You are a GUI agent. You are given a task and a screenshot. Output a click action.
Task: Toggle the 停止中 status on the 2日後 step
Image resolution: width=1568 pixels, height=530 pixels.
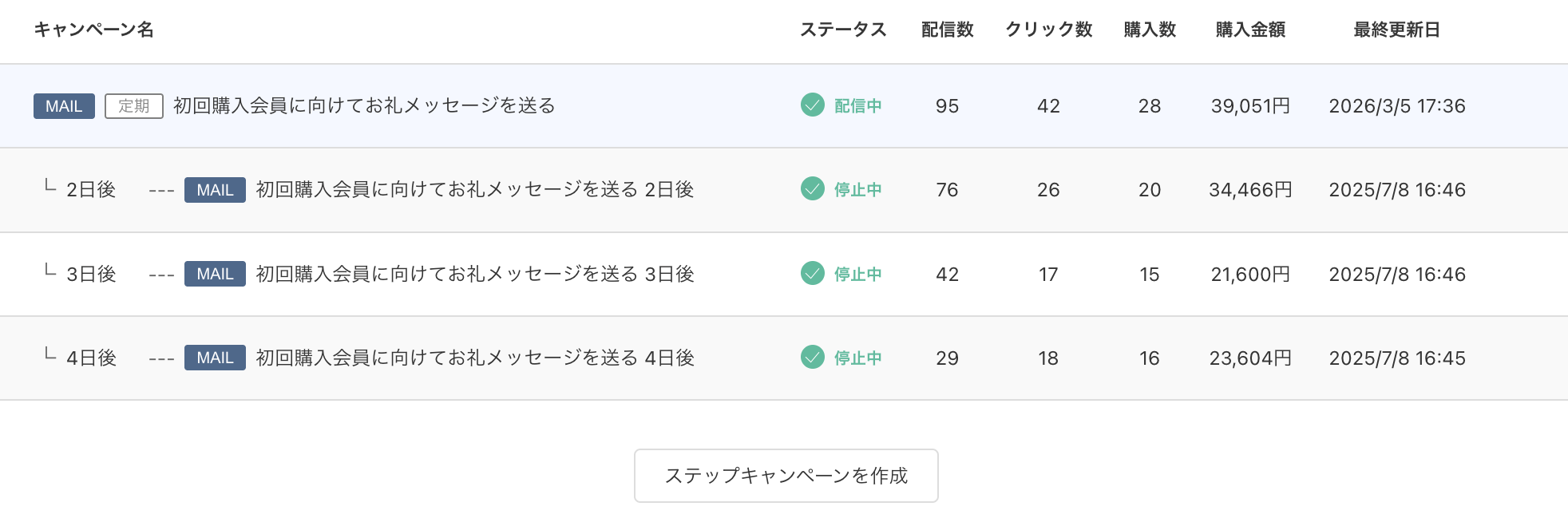click(x=853, y=190)
